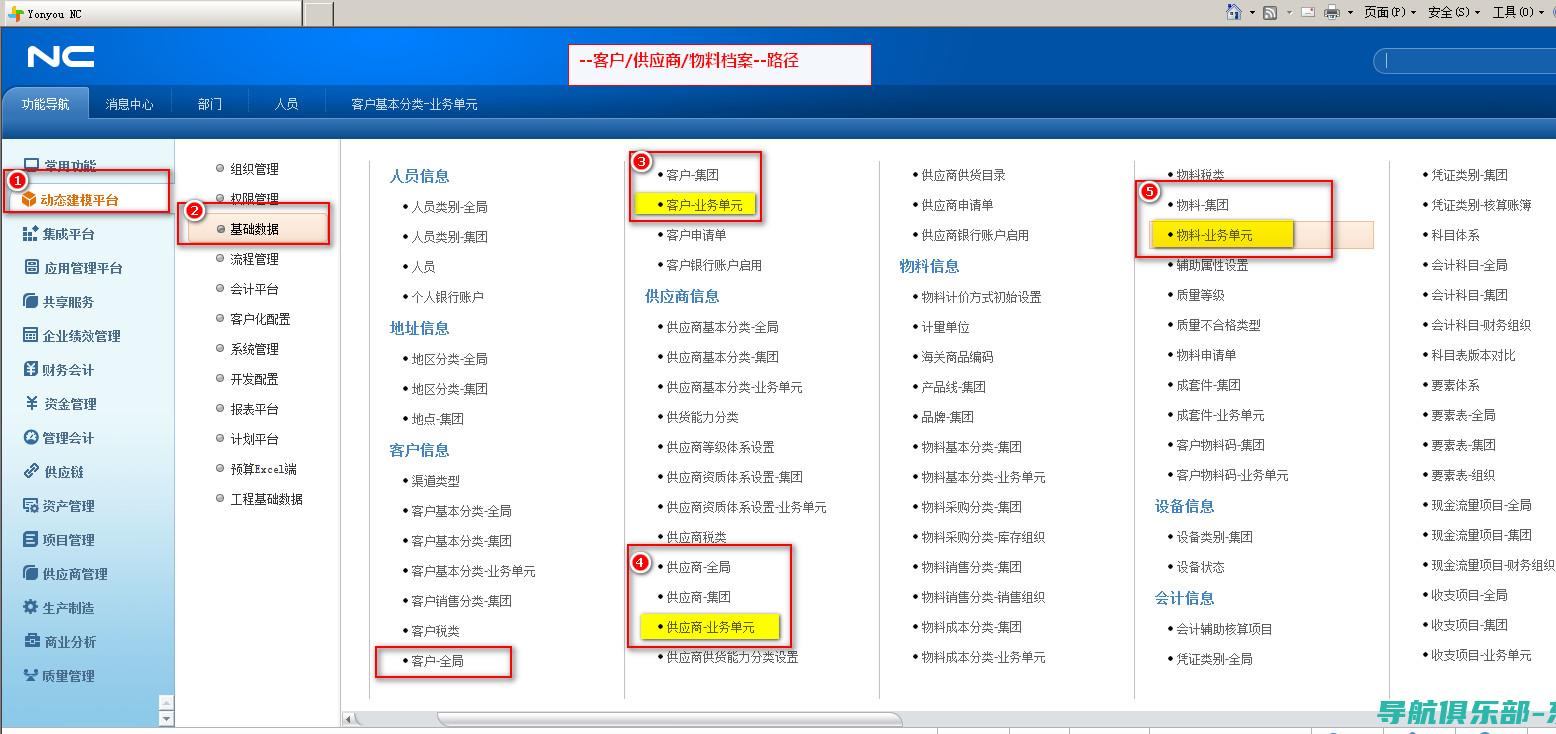Open the 物料-业务单元 link
Image resolution: width=1556 pixels, height=734 pixels.
[x=1214, y=235]
